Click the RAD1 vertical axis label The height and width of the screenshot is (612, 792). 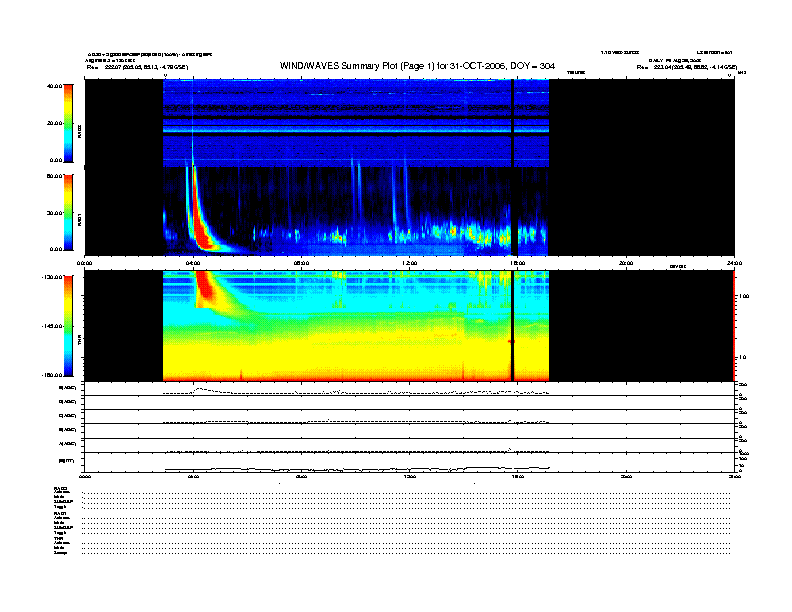click(79, 219)
